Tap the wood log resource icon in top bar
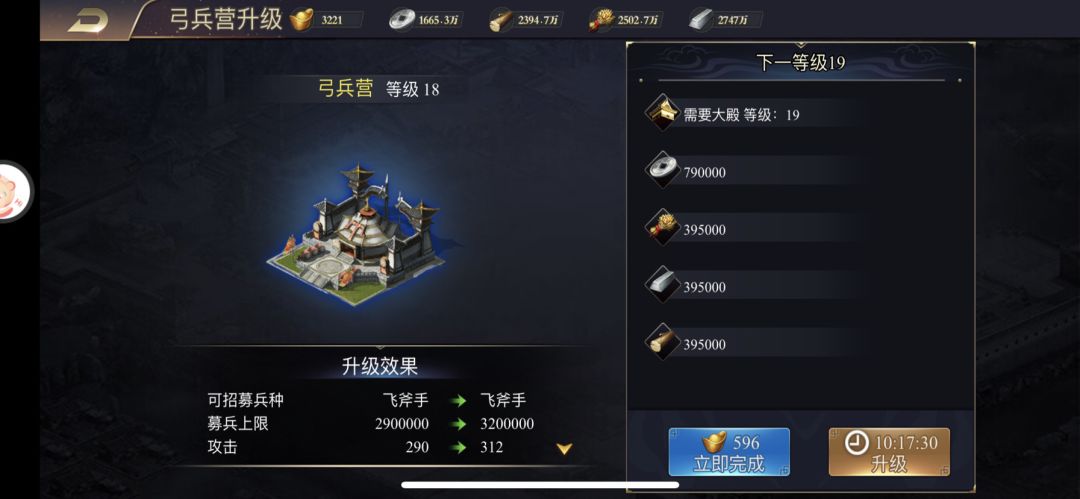The width and height of the screenshot is (1080, 499). pos(501,21)
